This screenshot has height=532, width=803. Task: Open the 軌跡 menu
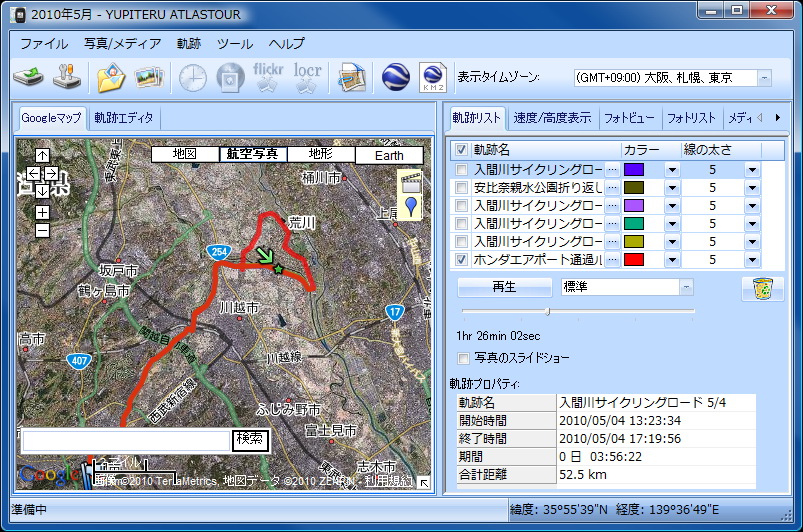click(188, 44)
